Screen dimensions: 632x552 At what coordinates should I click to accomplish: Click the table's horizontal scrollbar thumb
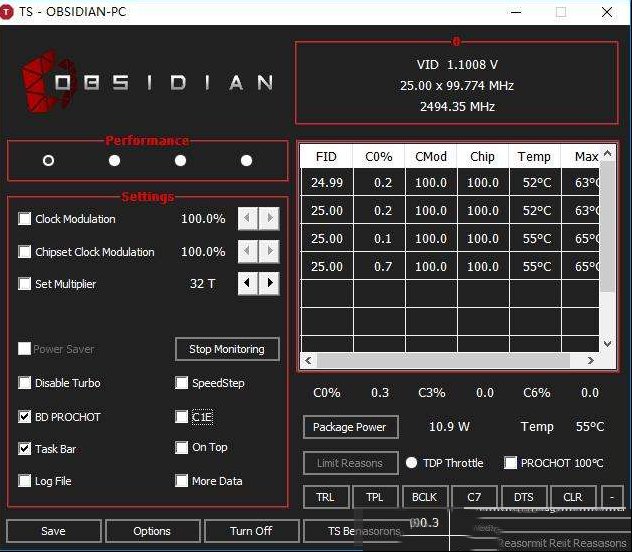443,360
